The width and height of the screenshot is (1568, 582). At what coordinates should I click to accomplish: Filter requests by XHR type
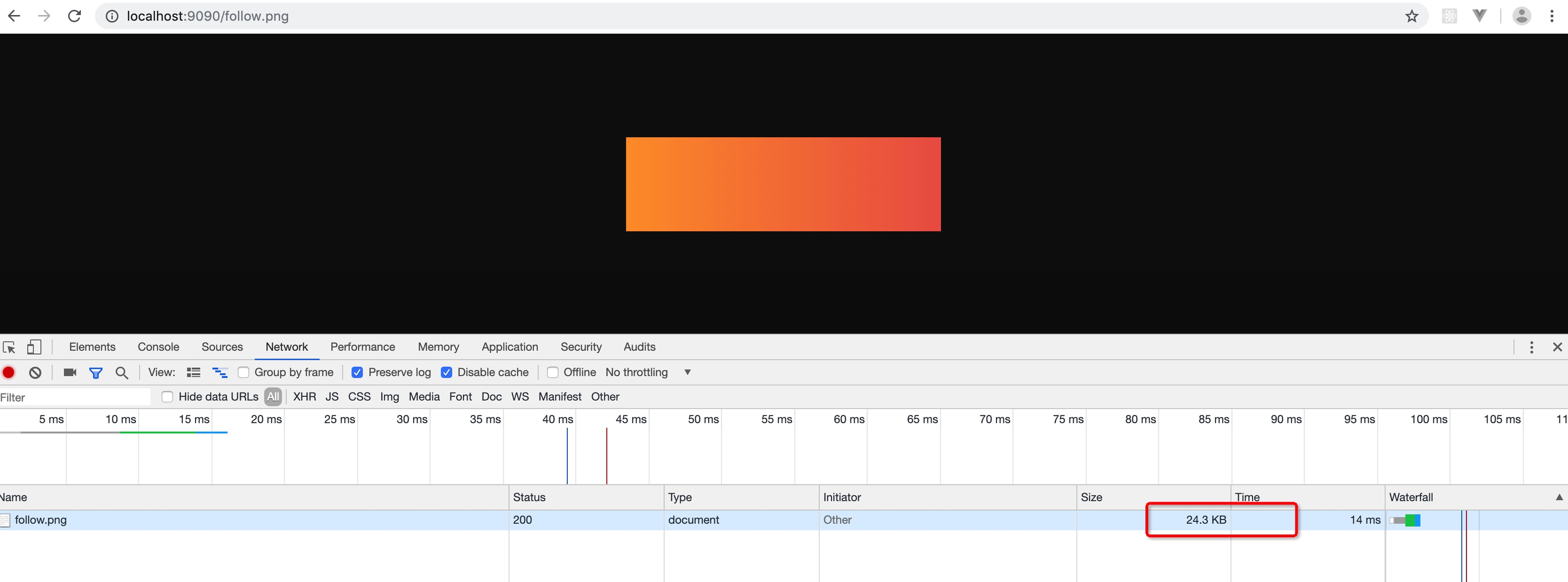304,397
